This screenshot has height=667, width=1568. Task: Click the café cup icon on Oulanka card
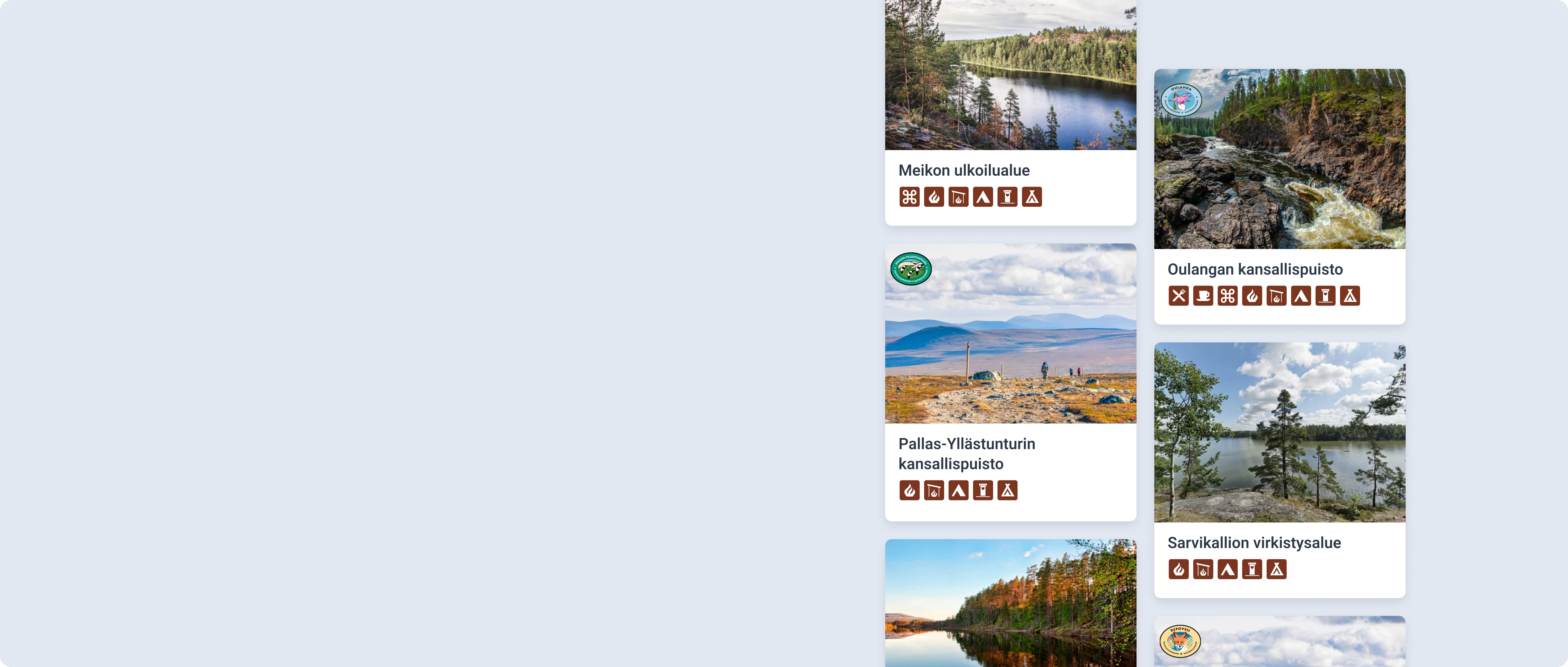(1203, 296)
